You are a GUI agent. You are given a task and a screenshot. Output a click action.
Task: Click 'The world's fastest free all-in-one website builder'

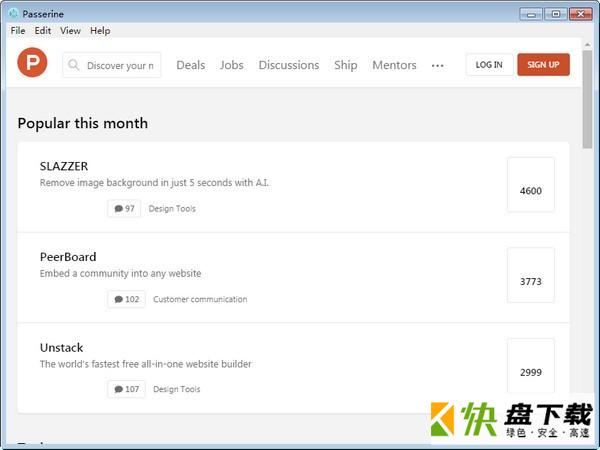click(x=146, y=364)
